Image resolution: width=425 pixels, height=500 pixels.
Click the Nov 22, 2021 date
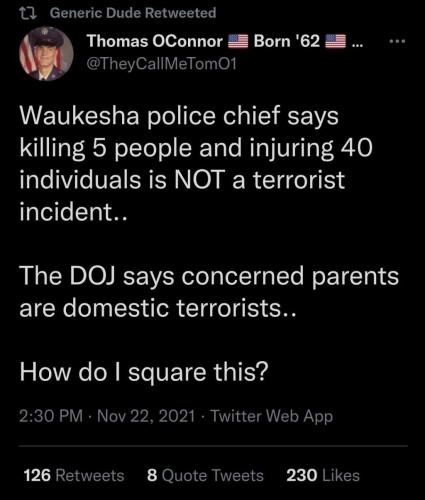point(146,416)
